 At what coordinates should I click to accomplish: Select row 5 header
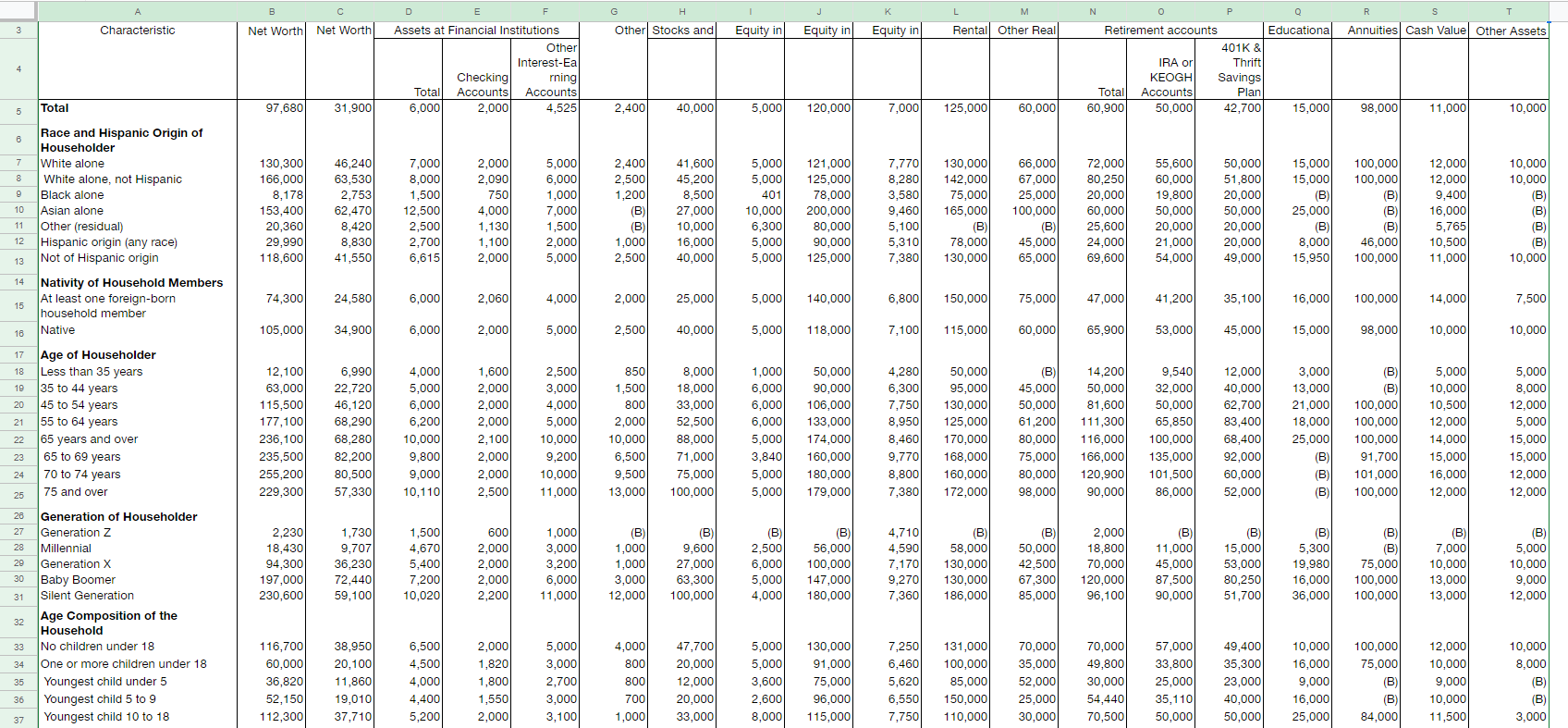pyautogui.click(x=18, y=111)
